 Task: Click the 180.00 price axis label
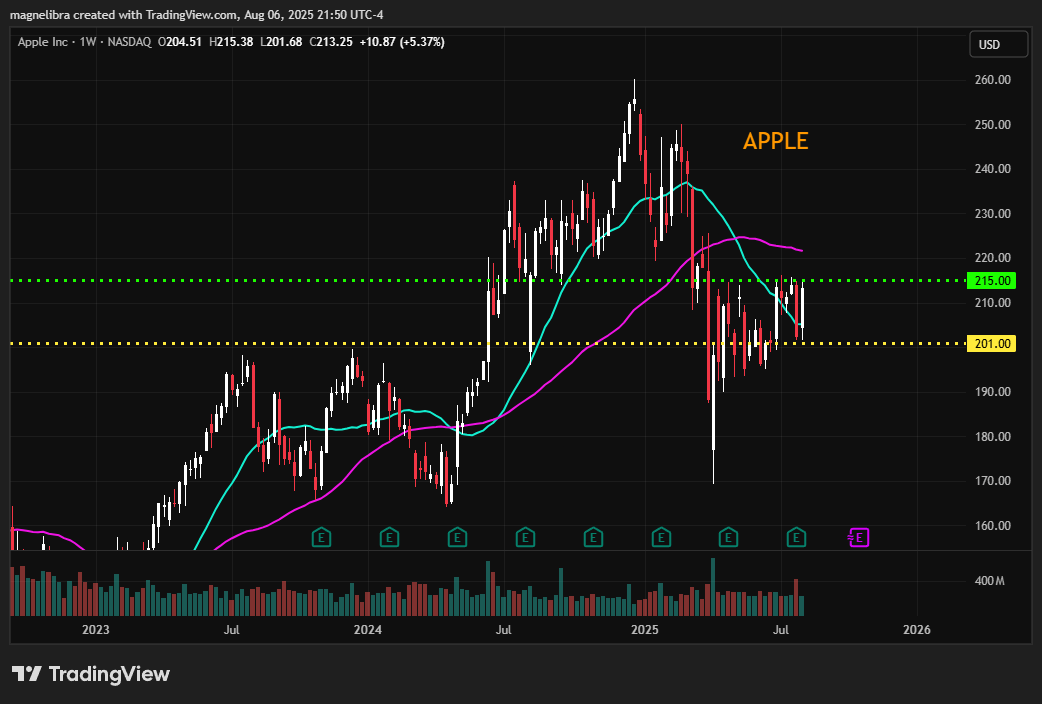993,437
